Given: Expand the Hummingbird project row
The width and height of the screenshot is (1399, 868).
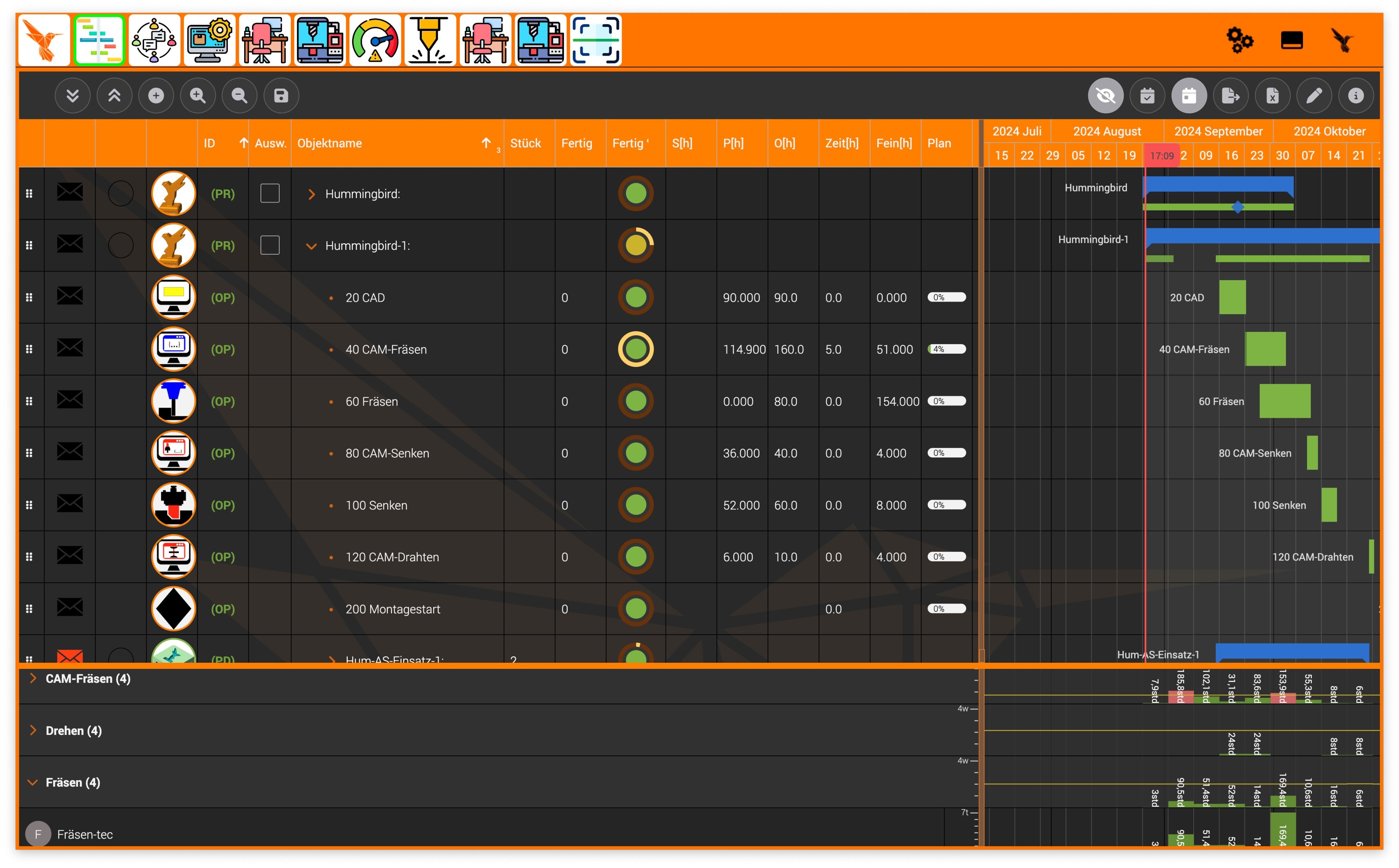Looking at the screenshot, I should coord(311,195).
